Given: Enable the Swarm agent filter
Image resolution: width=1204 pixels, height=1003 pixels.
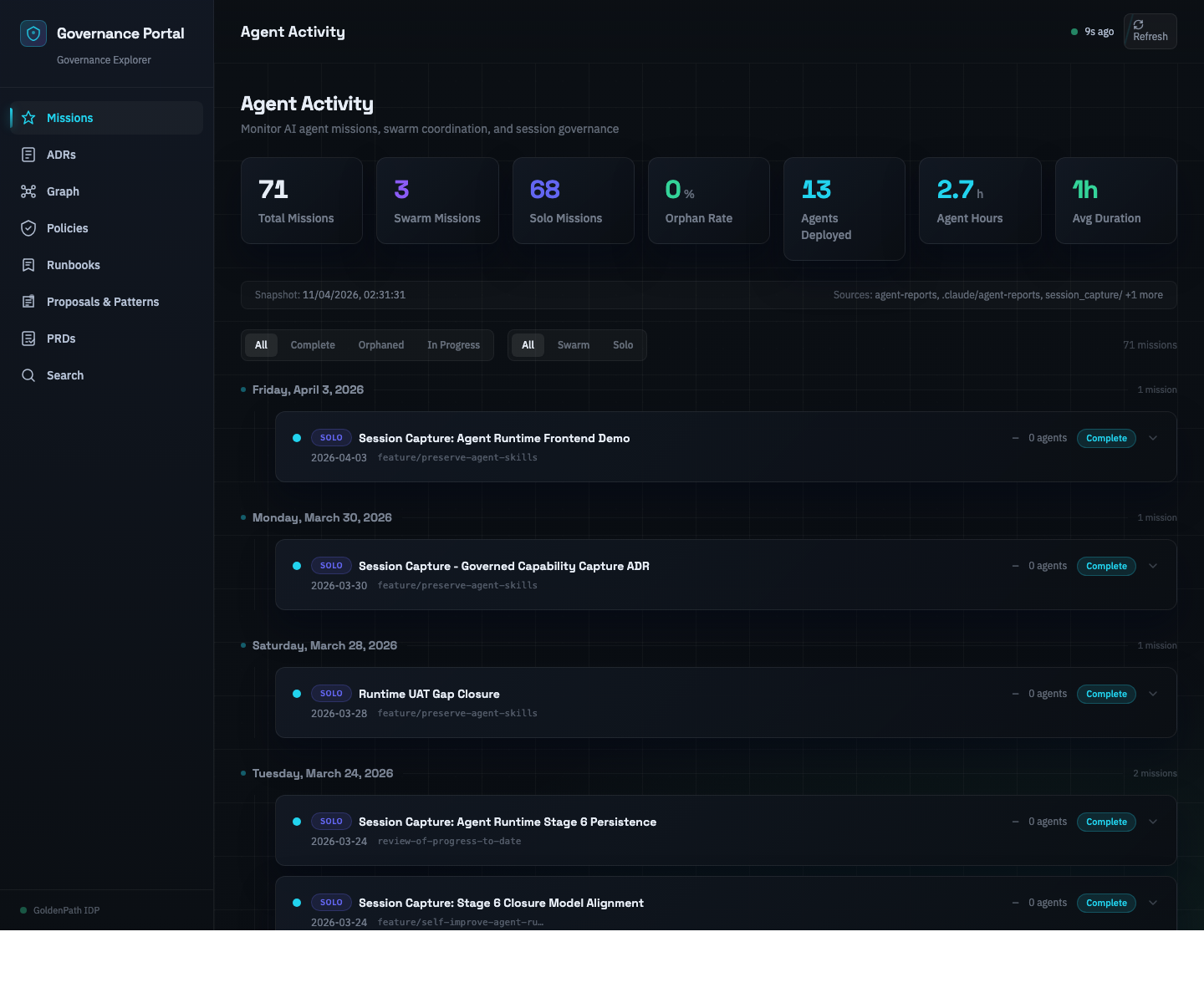Looking at the screenshot, I should tap(574, 344).
